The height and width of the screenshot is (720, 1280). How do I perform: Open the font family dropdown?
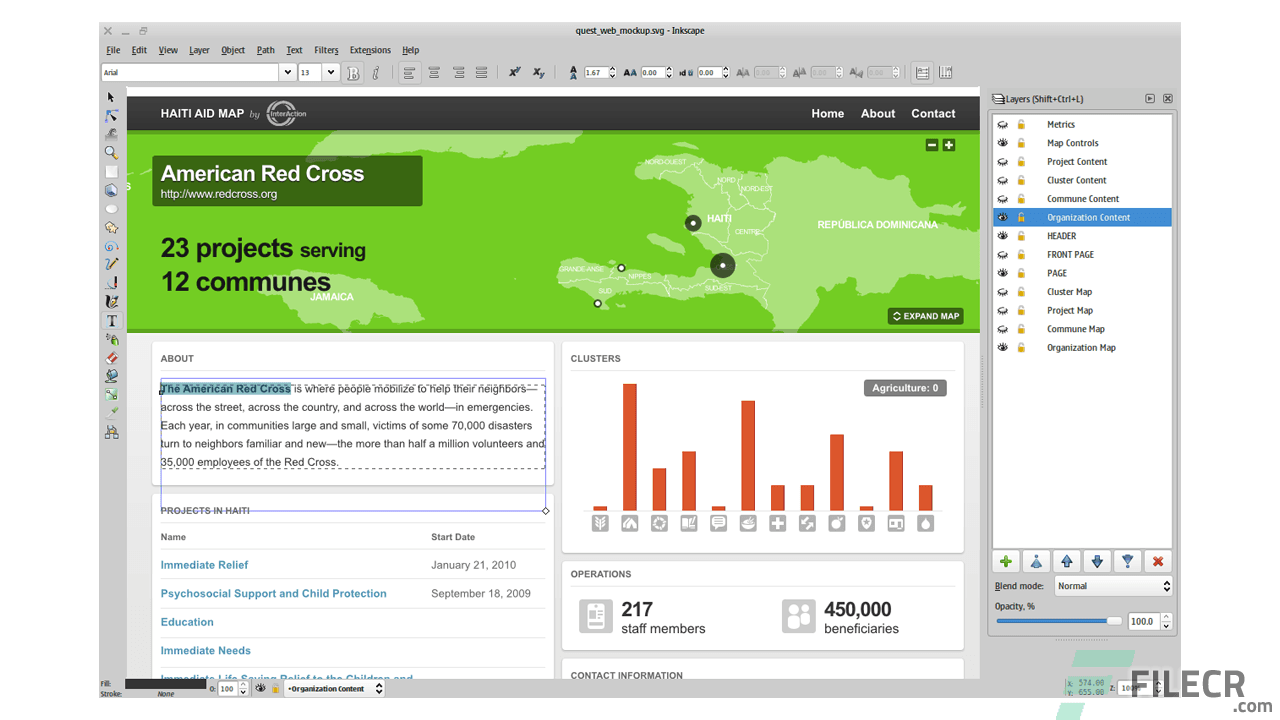tap(287, 72)
